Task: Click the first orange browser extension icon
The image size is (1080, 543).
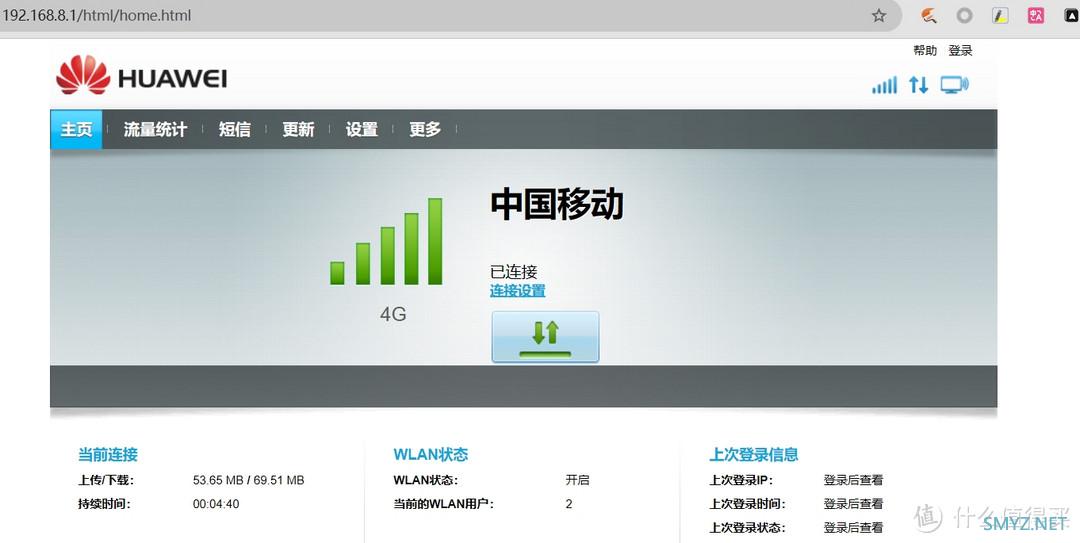Action: [x=929, y=15]
